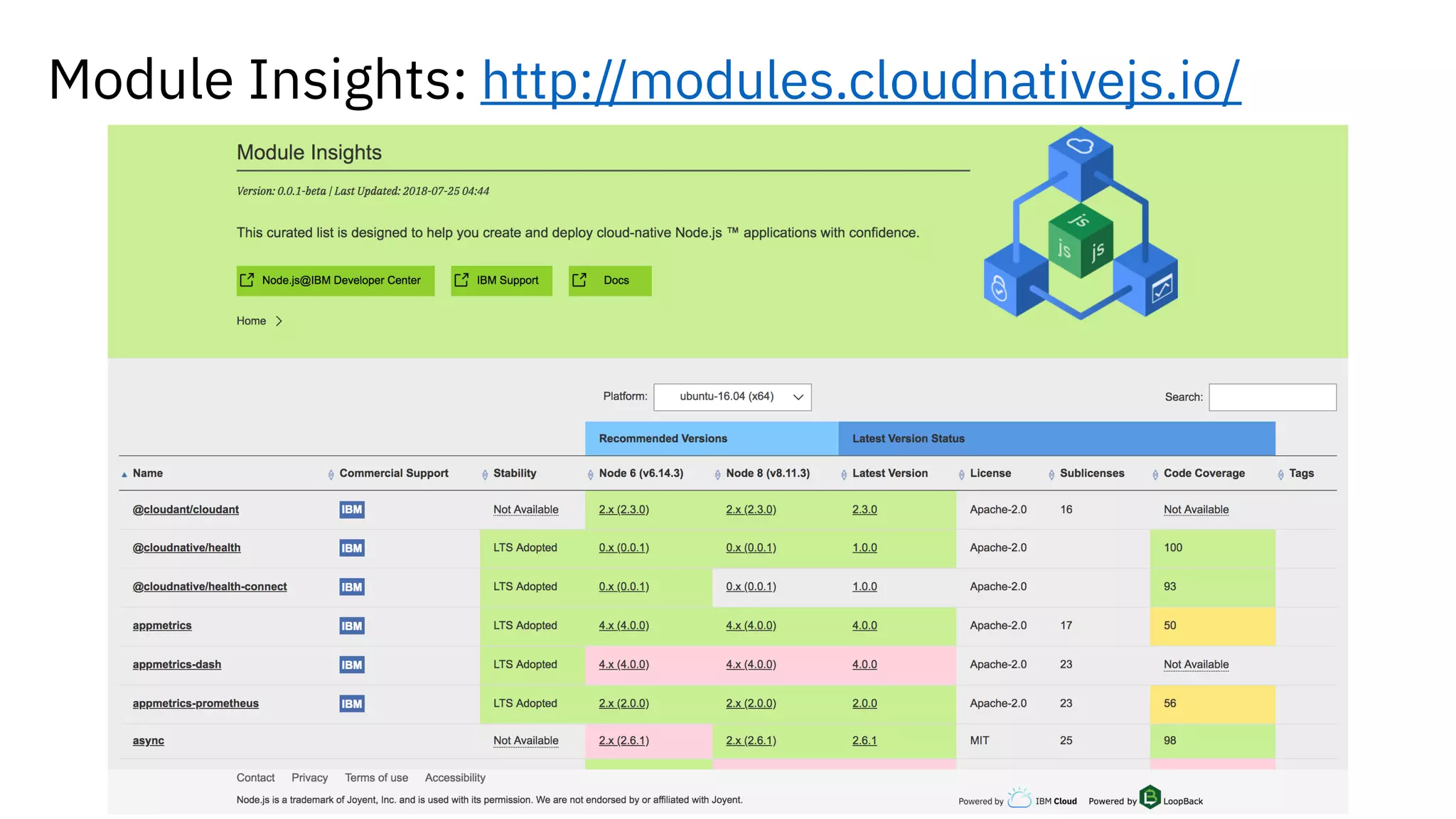Click latest version 2.6.1 for async

[864, 741]
